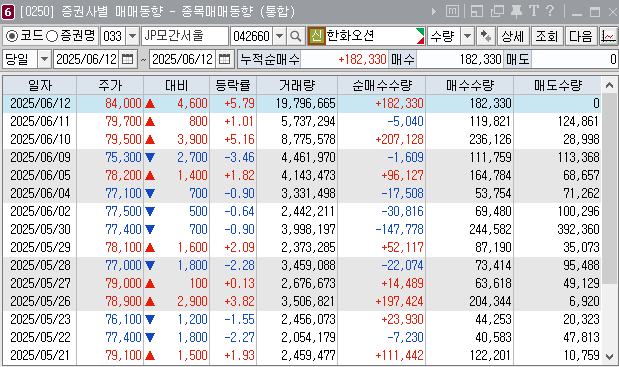The image size is (619, 367).
Task: Select the 증권명 radio button
Action: pos(52,36)
